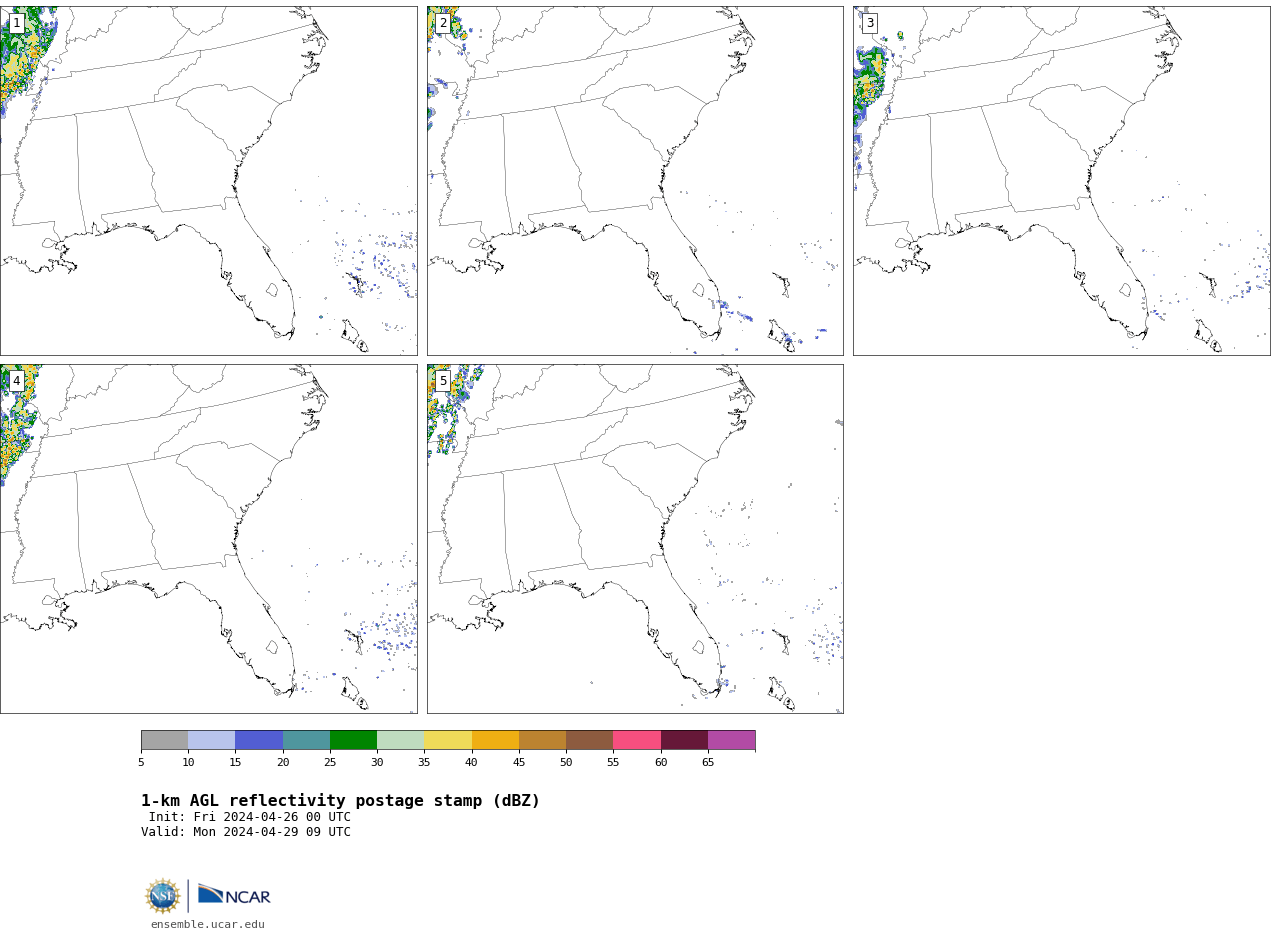Click the teal 20-25 dBZ swatch
The width and height of the screenshot is (1280, 936).
point(306,740)
